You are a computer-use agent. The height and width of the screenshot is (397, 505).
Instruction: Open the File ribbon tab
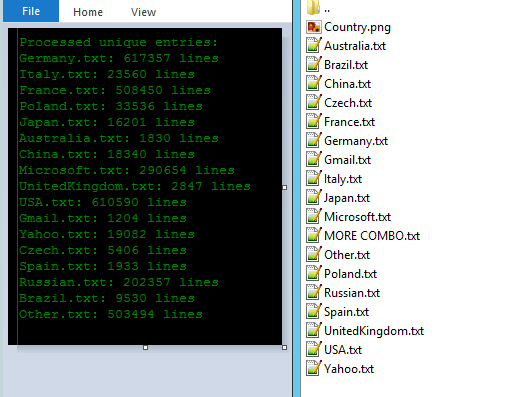point(31,11)
